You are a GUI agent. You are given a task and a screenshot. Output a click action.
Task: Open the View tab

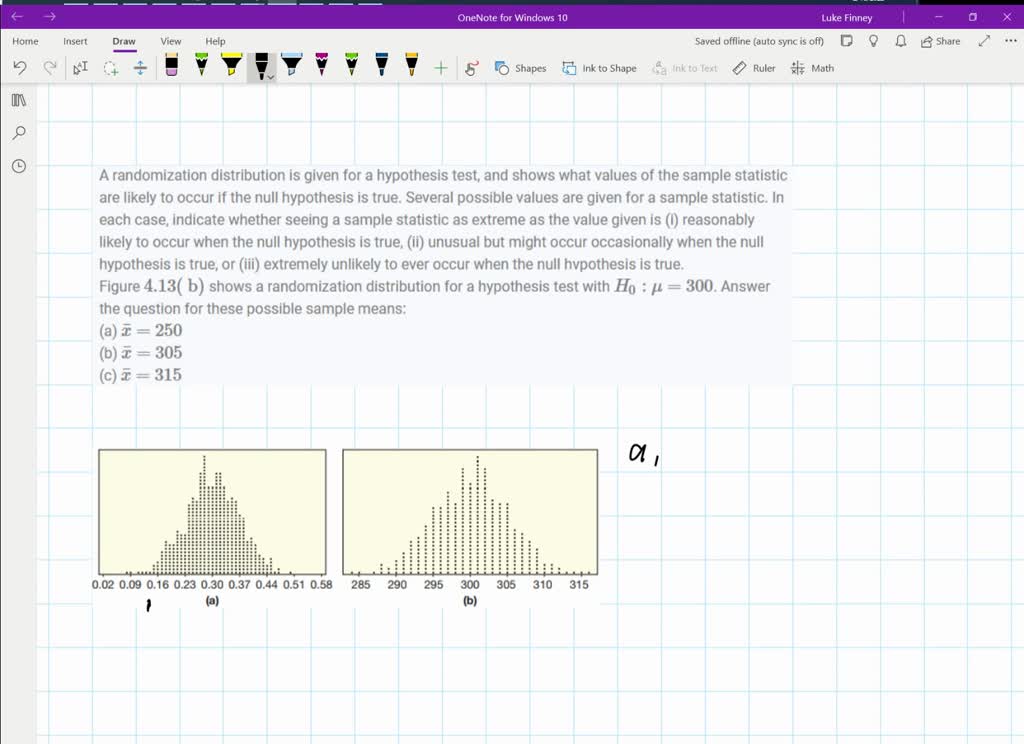click(x=170, y=41)
